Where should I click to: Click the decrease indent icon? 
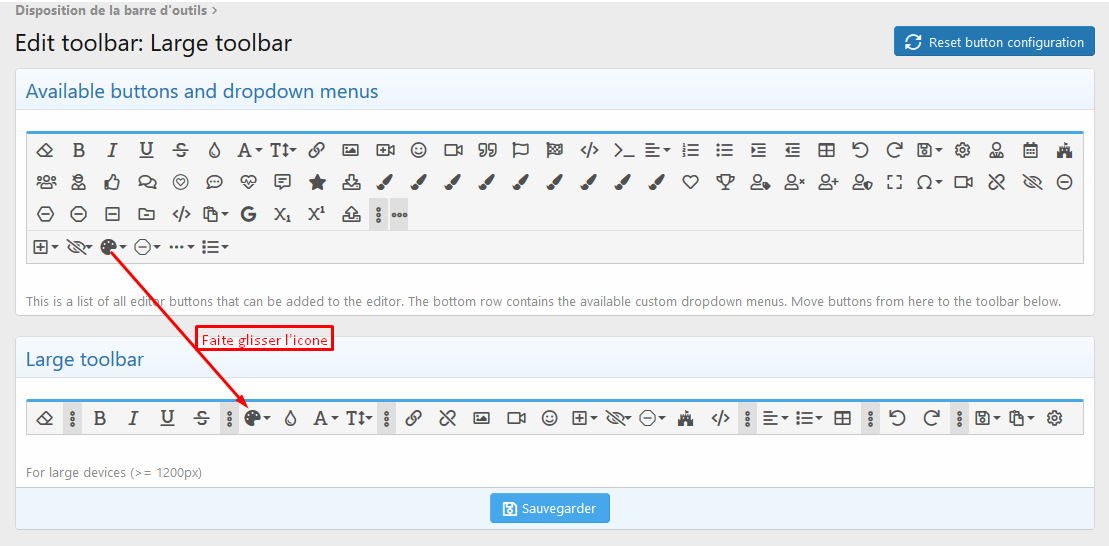click(x=792, y=150)
